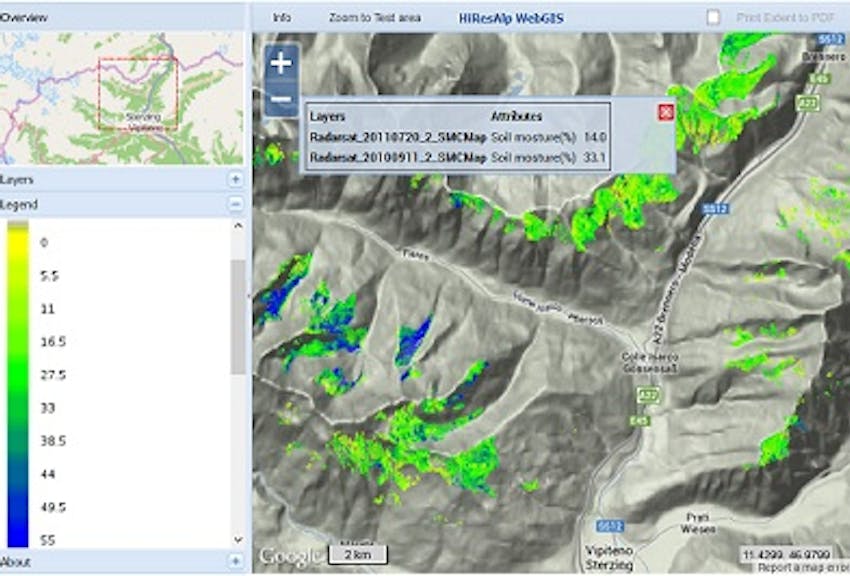Image resolution: width=850 pixels, height=576 pixels.
Task: Click the Google logo on the map
Action: [283, 553]
